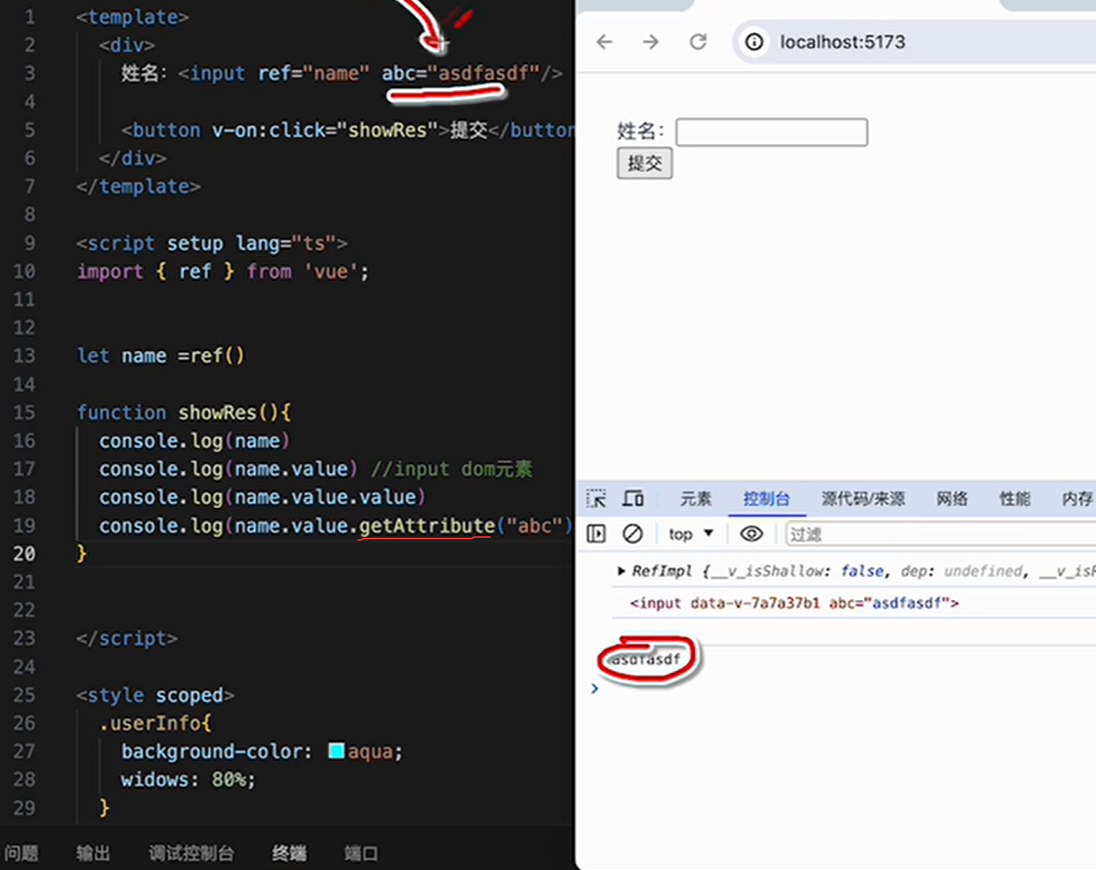Click '</script>' closing tag
Image resolution: width=1096 pixels, height=870 pixels.
[x=127, y=638]
